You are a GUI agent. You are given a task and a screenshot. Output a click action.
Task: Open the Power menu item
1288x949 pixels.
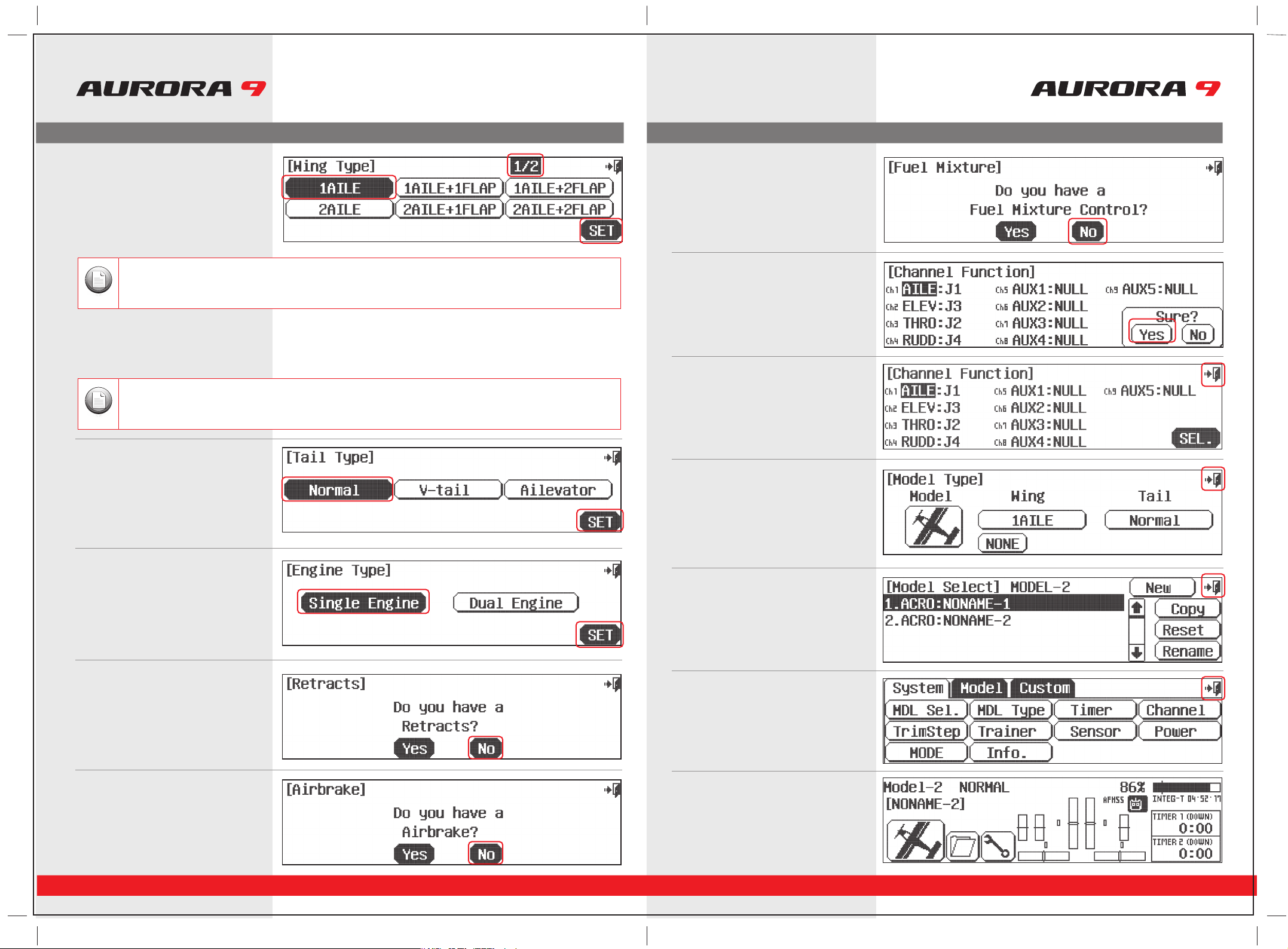(x=1179, y=732)
